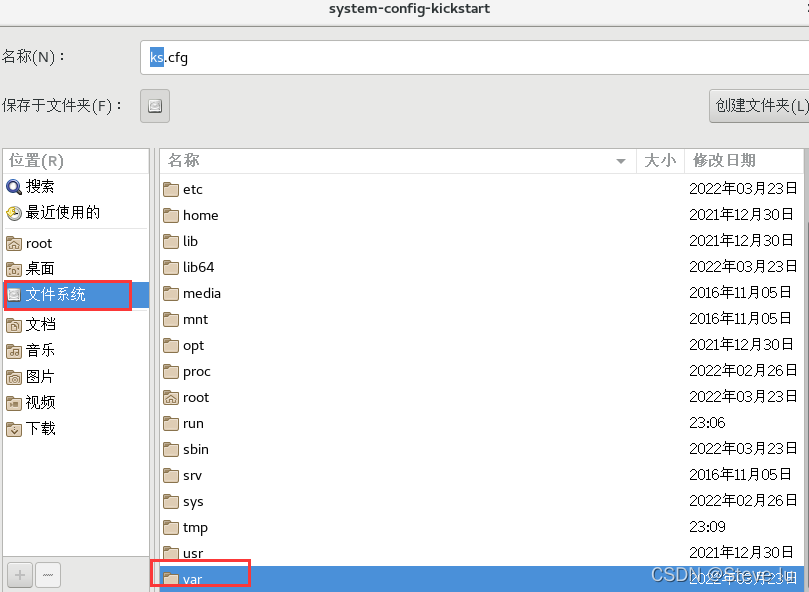Select the tmp folder
The image size is (809, 592).
click(481, 527)
